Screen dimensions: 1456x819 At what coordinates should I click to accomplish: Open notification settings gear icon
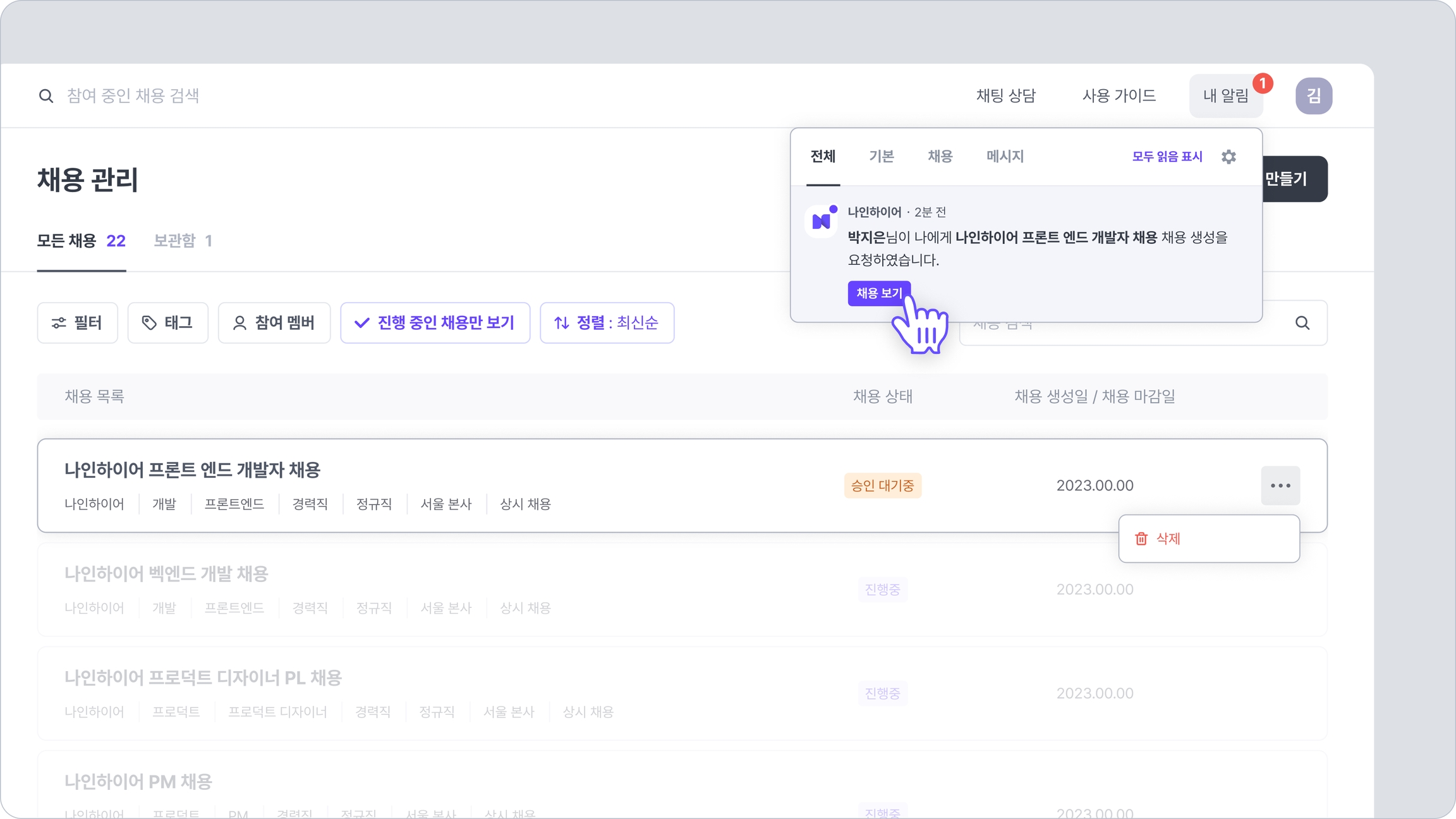pyautogui.click(x=1228, y=157)
